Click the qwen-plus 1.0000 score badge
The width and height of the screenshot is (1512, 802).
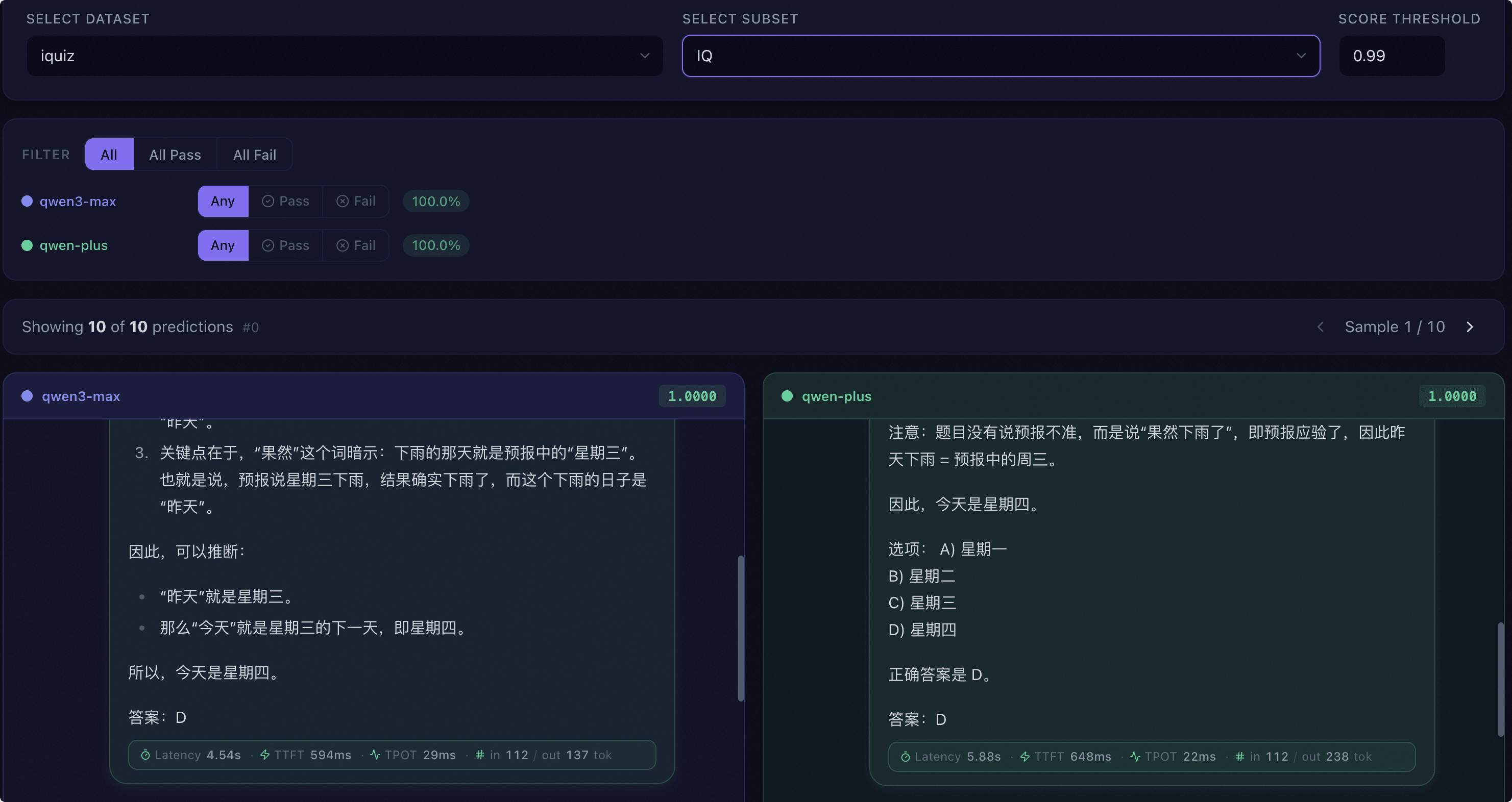1452,396
